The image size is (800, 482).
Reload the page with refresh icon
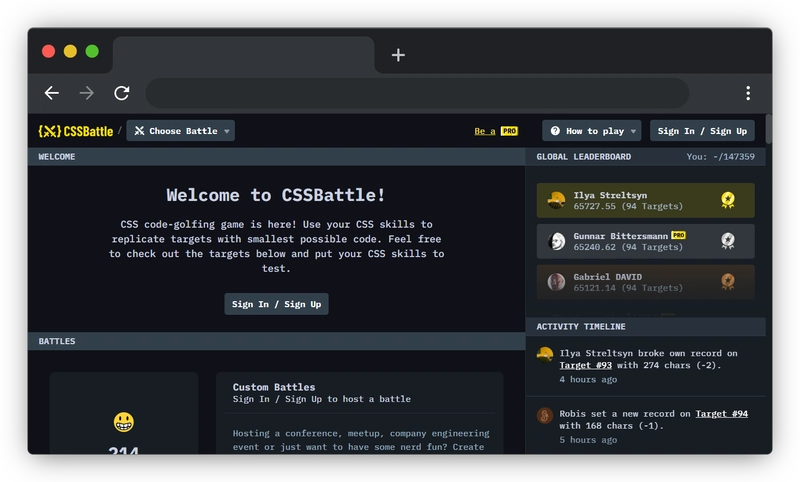coord(121,93)
